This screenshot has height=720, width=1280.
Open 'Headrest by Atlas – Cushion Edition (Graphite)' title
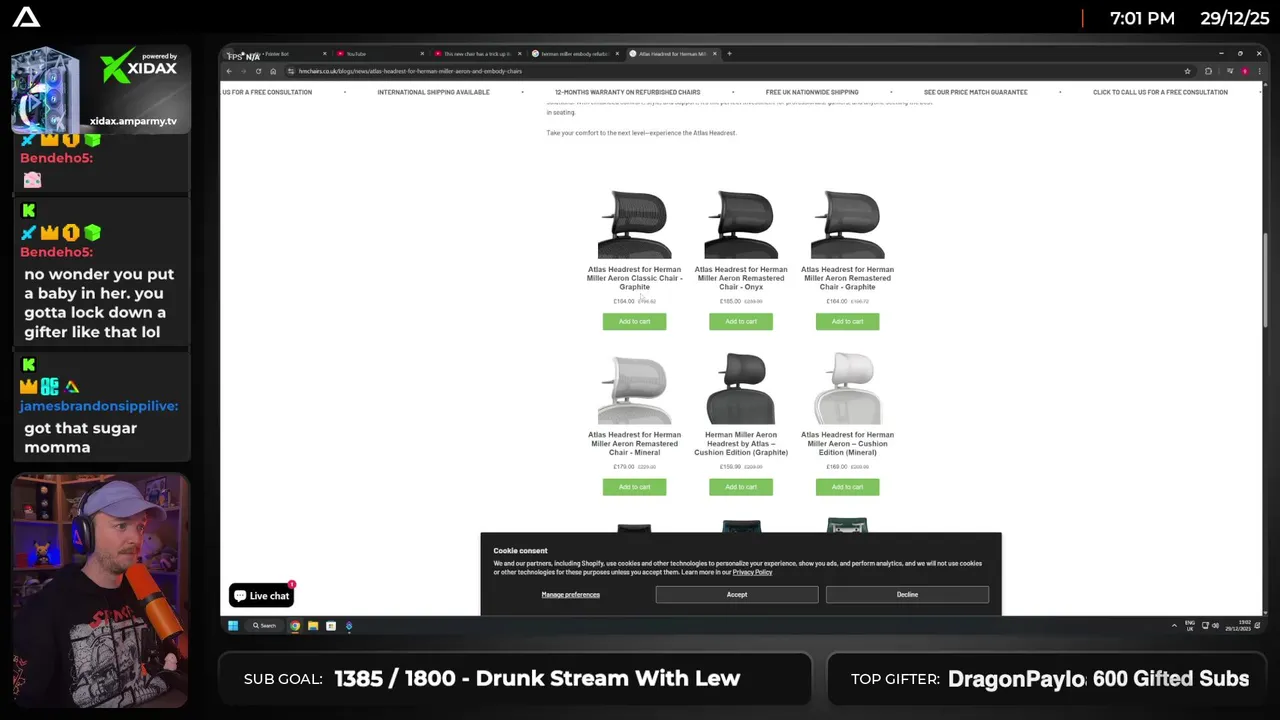(x=741, y=444)
